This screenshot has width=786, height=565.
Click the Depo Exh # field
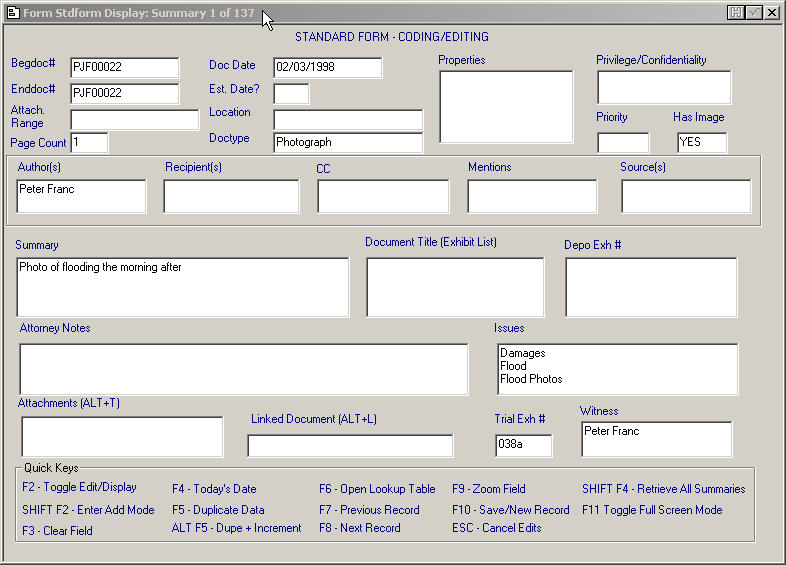651,287
